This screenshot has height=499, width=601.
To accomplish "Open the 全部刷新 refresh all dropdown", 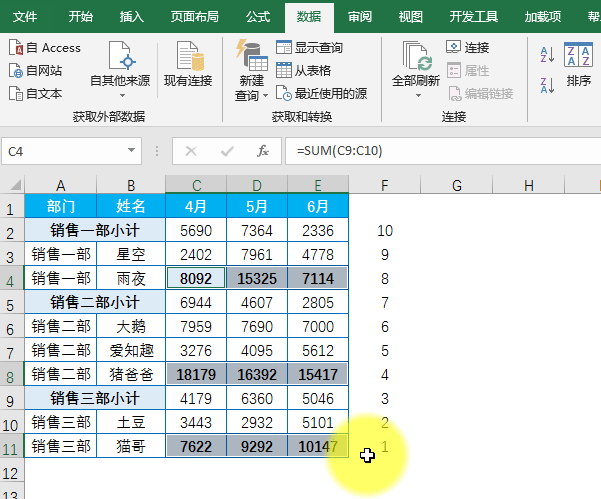I will [x=416, y=96].
